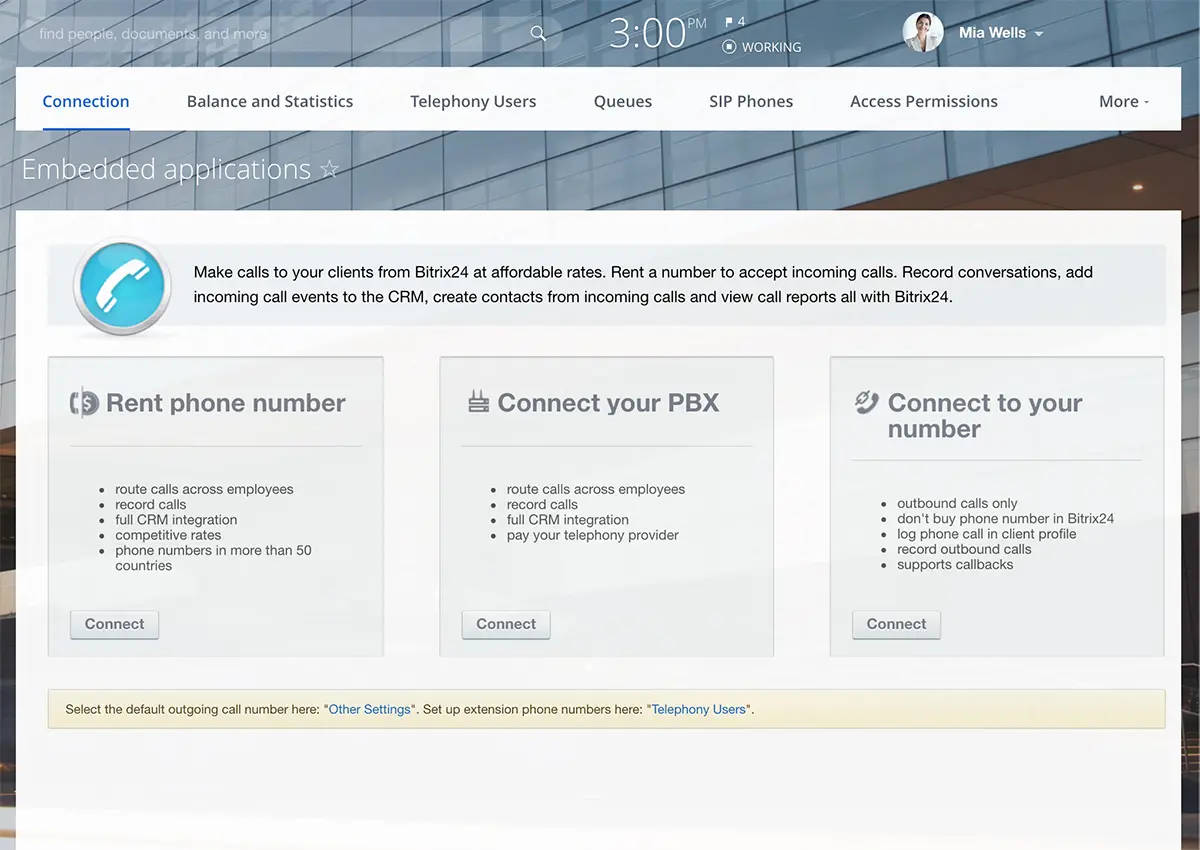
Task: Expand the More tab dropdown
Action: pos(1124,101)
